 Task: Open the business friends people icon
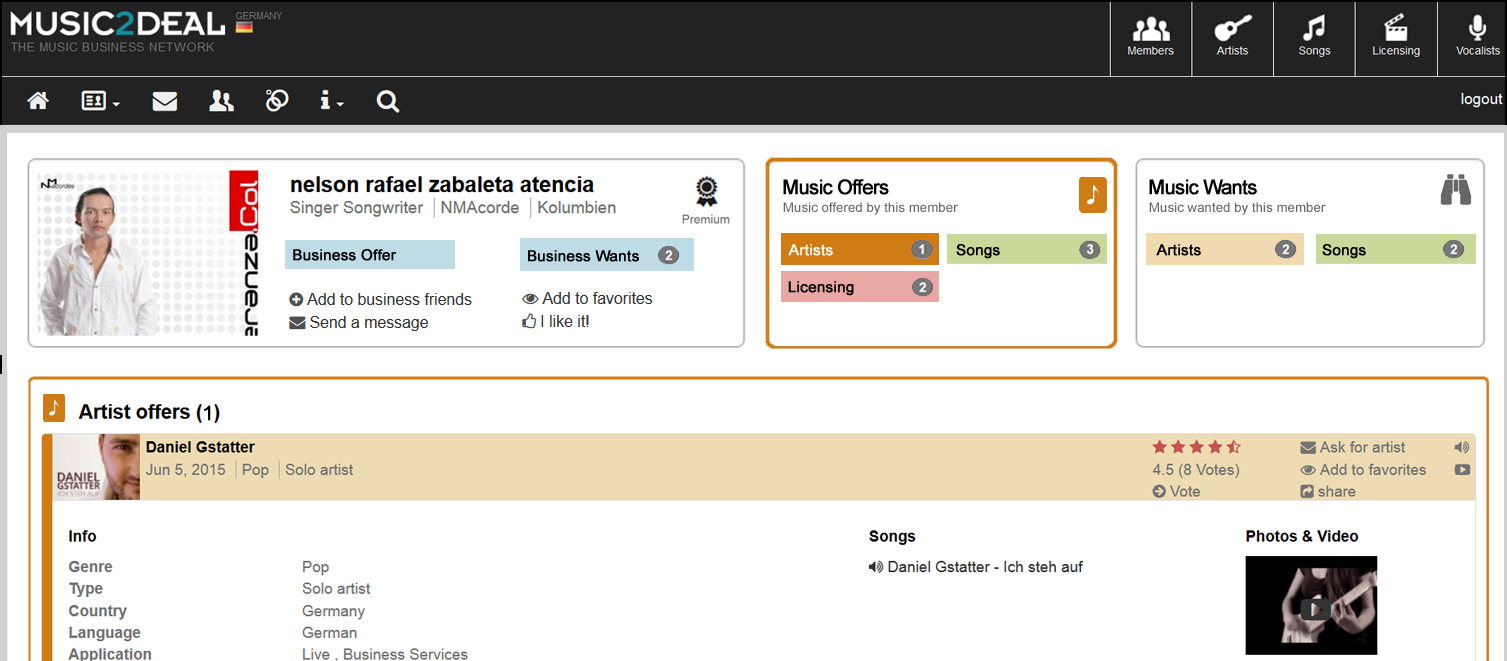pyautogui.click(x=221, y=101)
